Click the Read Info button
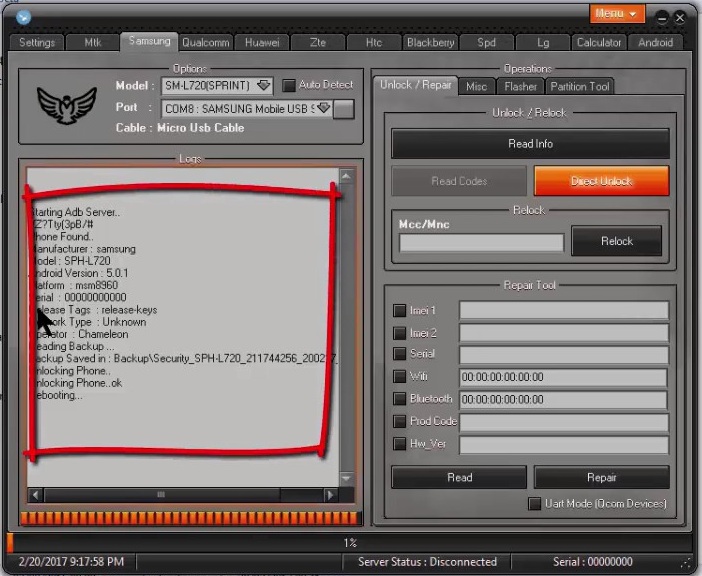The width and height of the screenshot is (702, 576). [x=531, y=144]
